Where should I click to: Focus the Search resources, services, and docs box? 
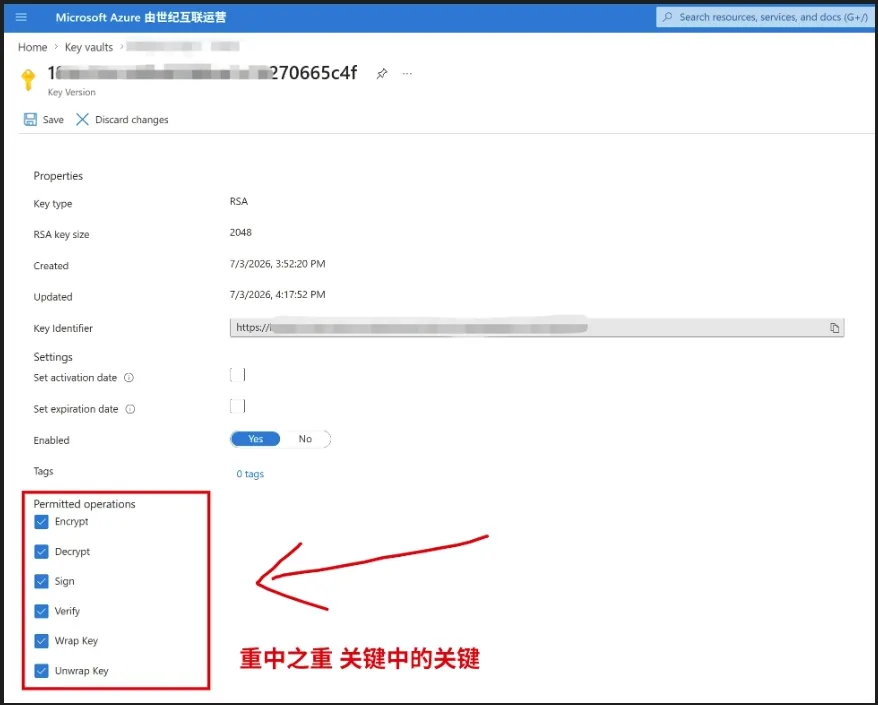click(767, 17)
